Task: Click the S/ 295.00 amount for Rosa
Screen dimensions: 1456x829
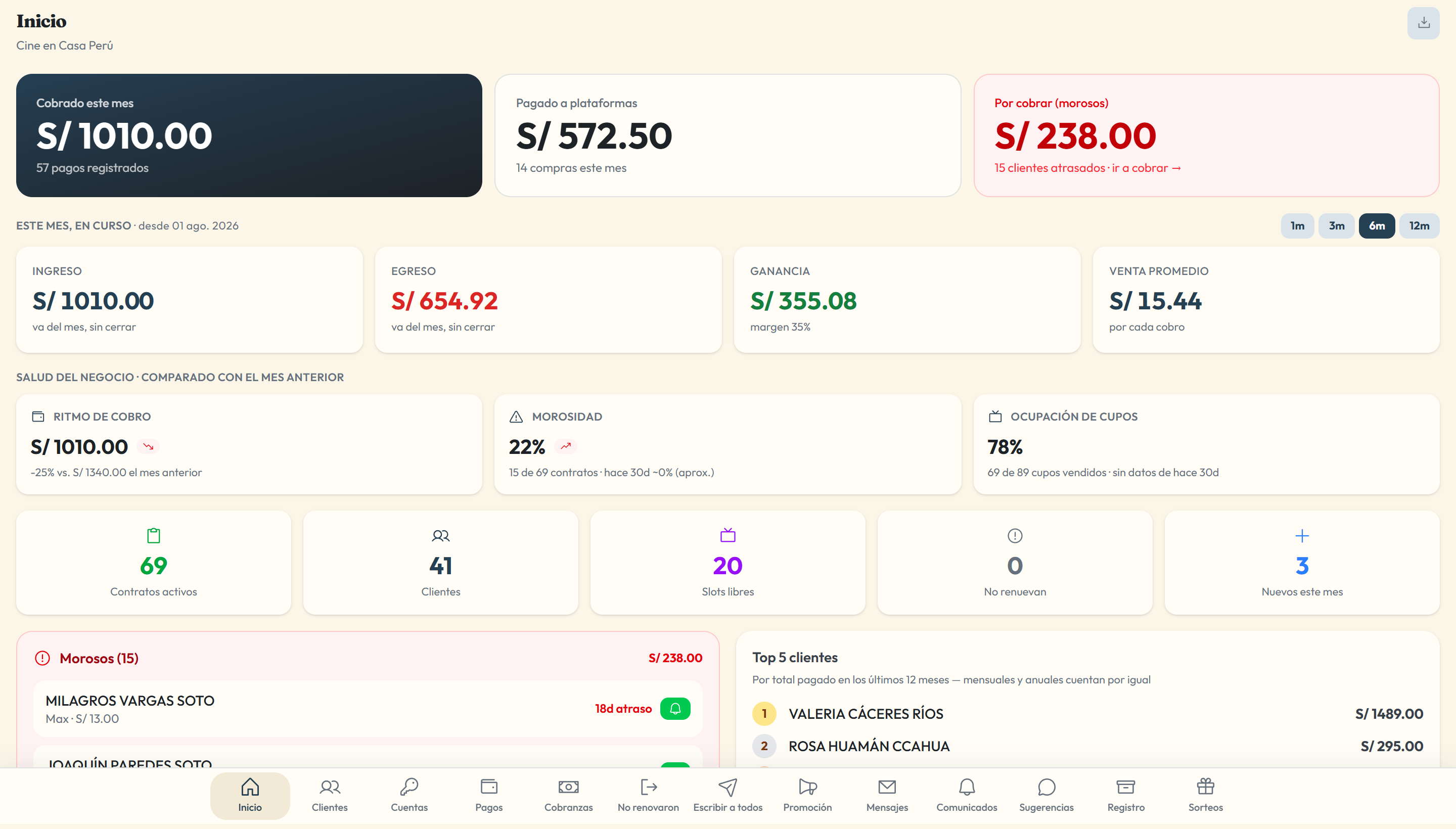Action: point(1392,747)
